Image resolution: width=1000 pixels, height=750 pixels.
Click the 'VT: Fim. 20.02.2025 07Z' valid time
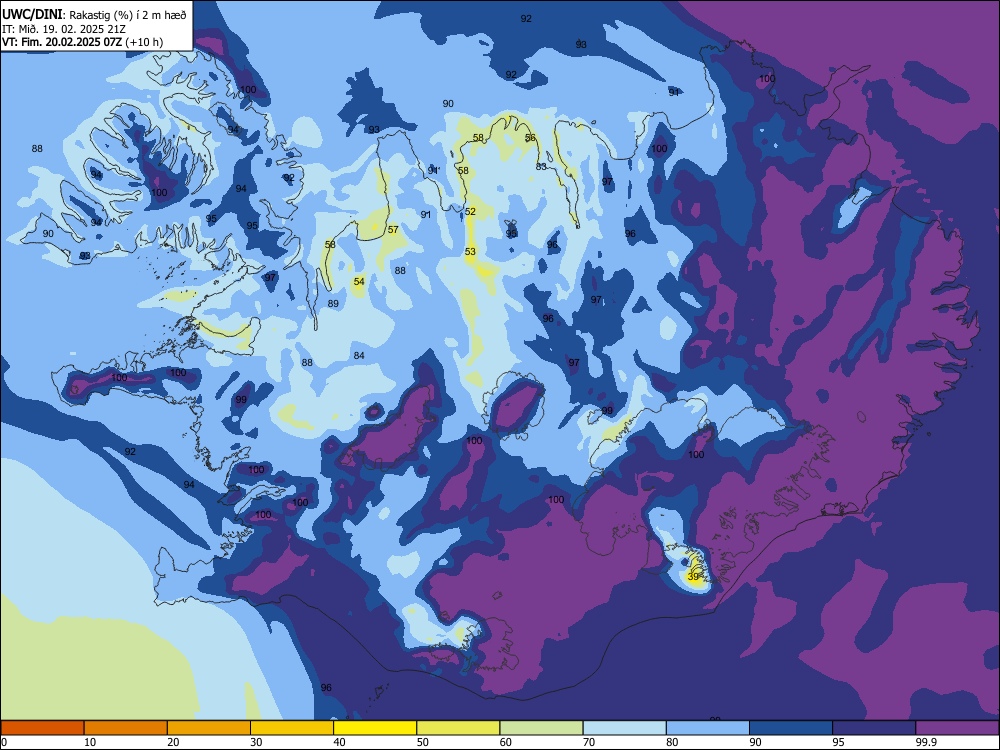coord(62,42)
